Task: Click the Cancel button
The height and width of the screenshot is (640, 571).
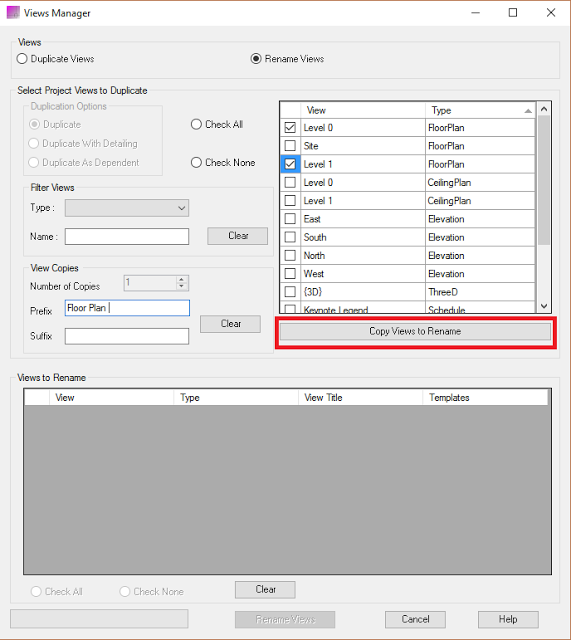Action: [415, 619]
